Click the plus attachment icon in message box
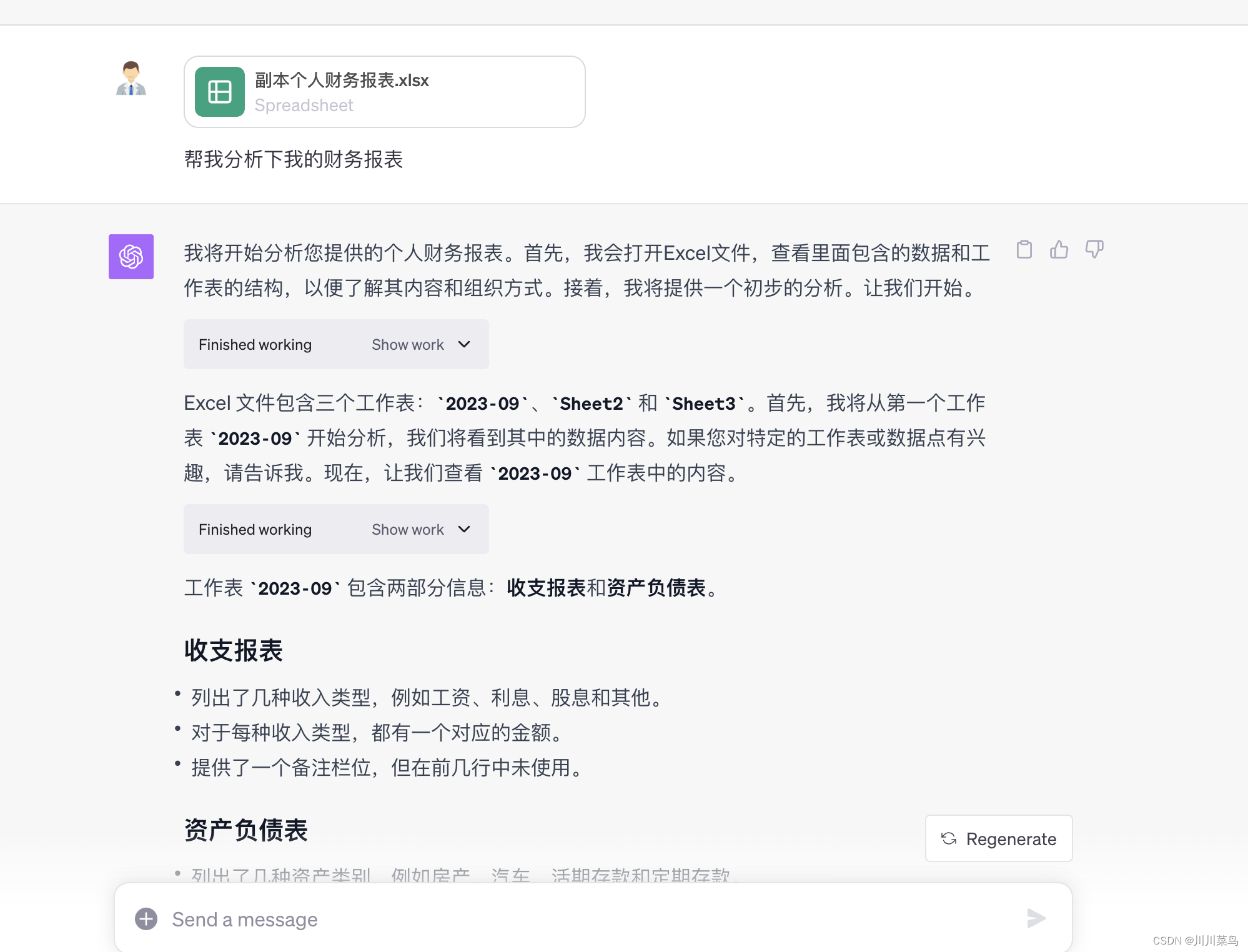 pos(146,918)
